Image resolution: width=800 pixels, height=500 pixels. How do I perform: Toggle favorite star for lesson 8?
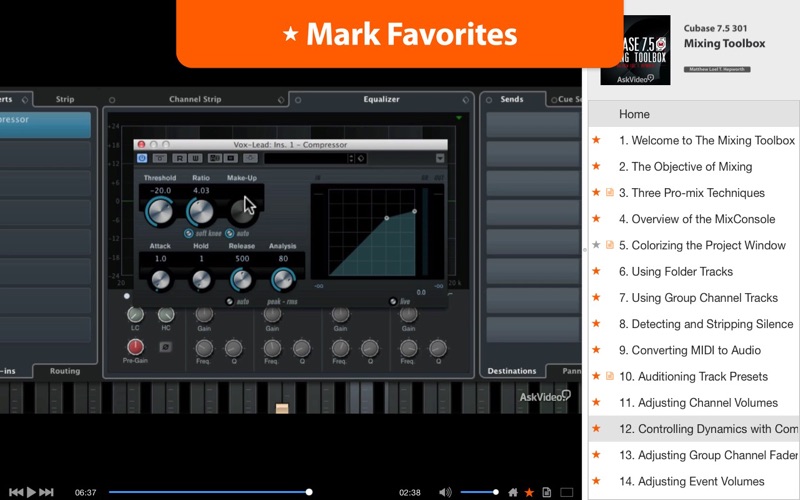(596, 323)
